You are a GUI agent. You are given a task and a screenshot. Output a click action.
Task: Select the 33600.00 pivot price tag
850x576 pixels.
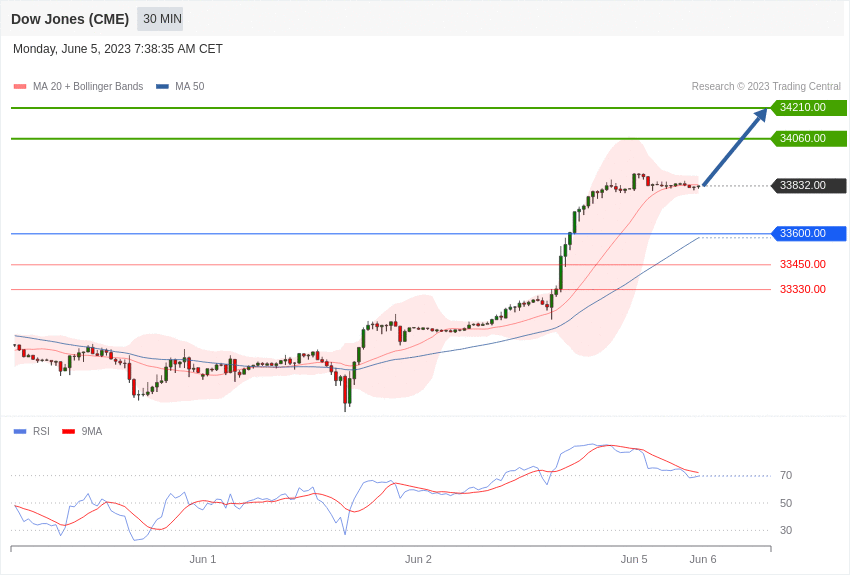pos(809,234)
